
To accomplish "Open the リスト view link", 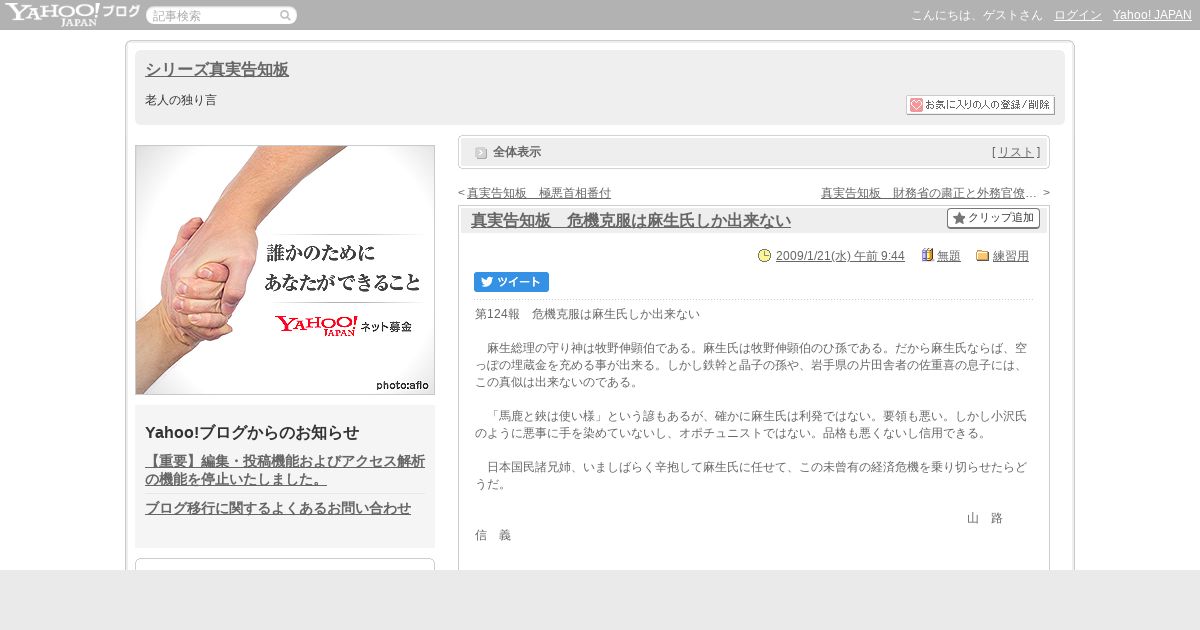I will pyautogui.click(x=1016, y=152).
